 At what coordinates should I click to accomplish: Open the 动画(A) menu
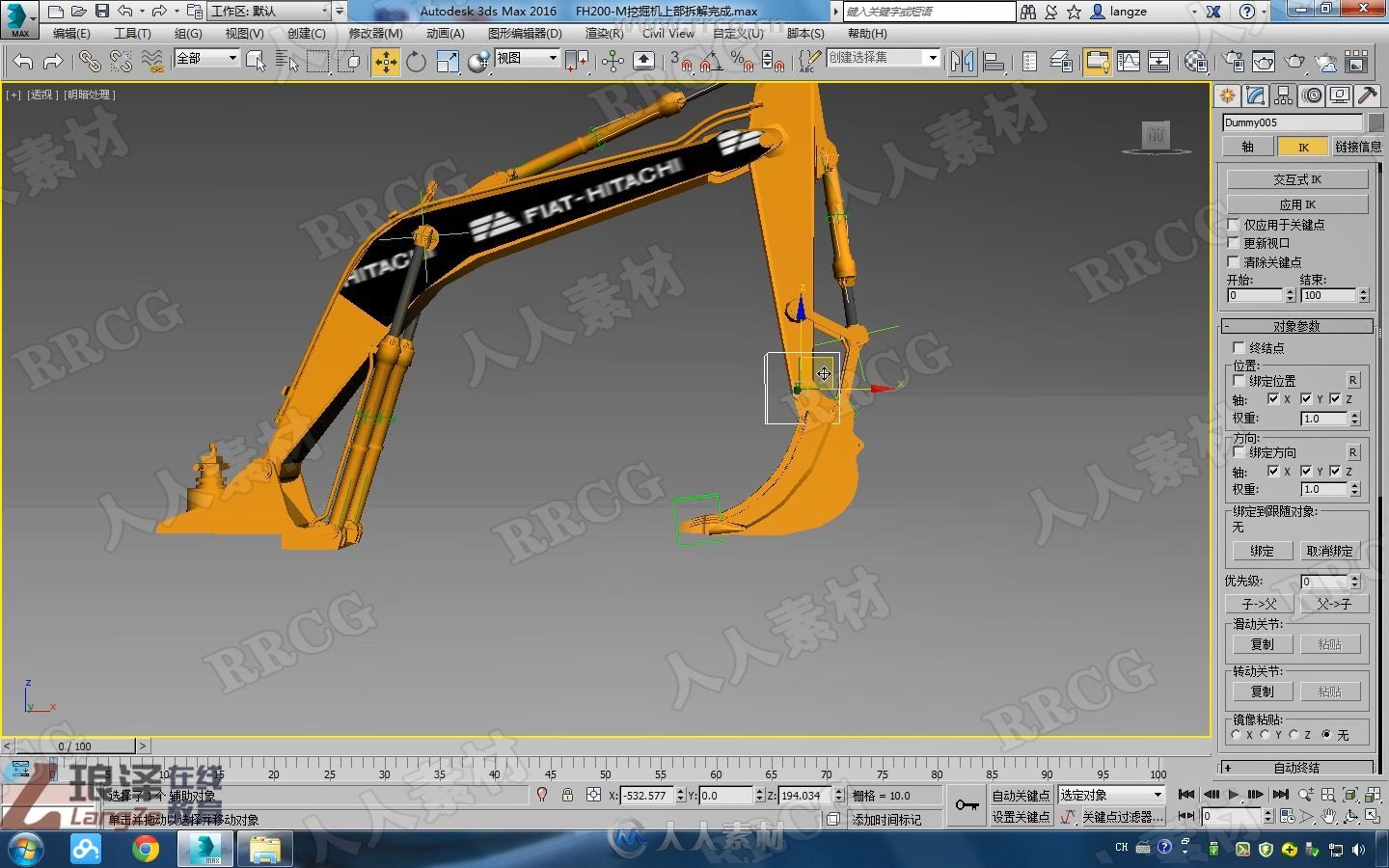tap(445, 33)
